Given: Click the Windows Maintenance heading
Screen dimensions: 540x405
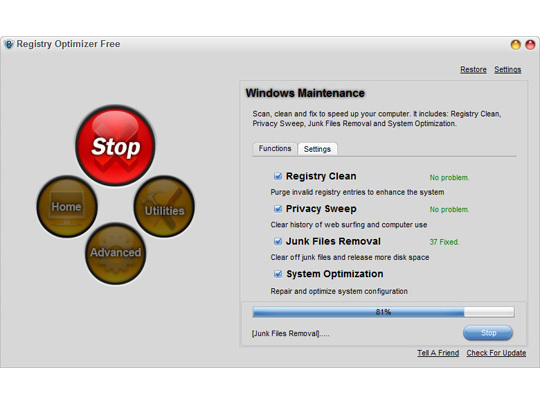Looking at the screenshot, I should tap(305, 93).
